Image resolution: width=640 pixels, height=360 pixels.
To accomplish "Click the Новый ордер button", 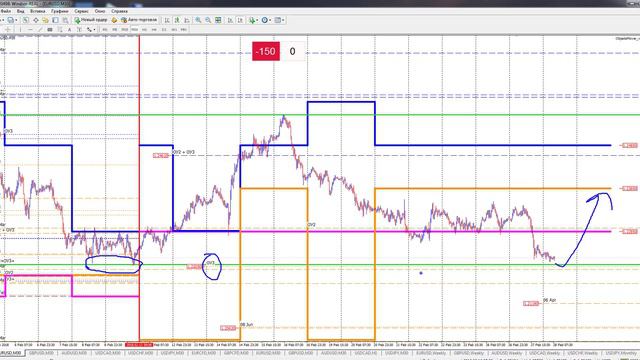I will (x=91, y=20).
